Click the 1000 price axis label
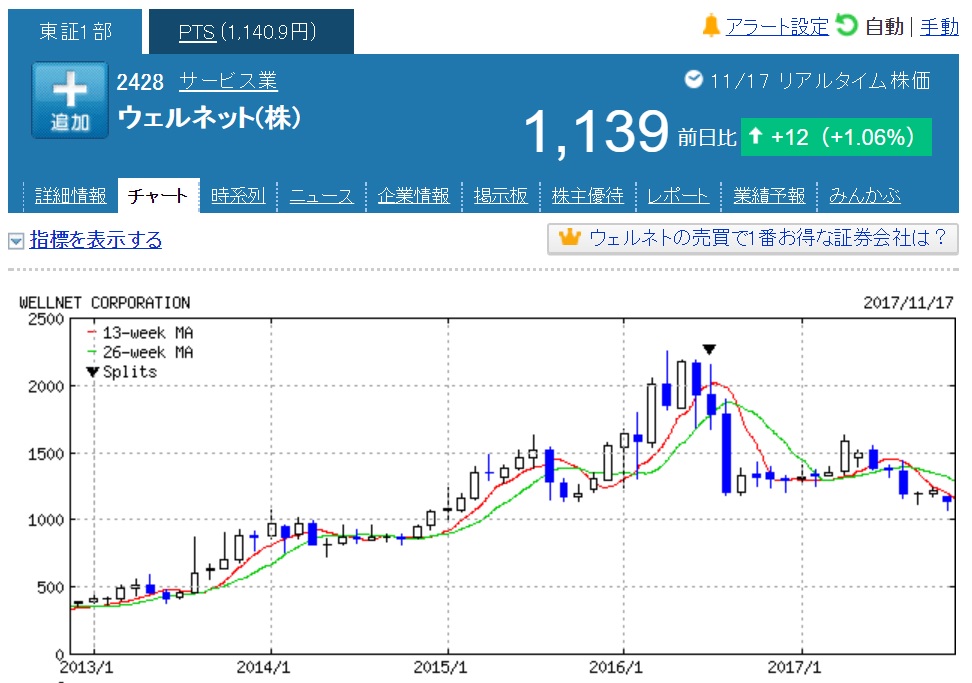The width and height of the screenshot is (972, 683). click(x=46, y=520)
